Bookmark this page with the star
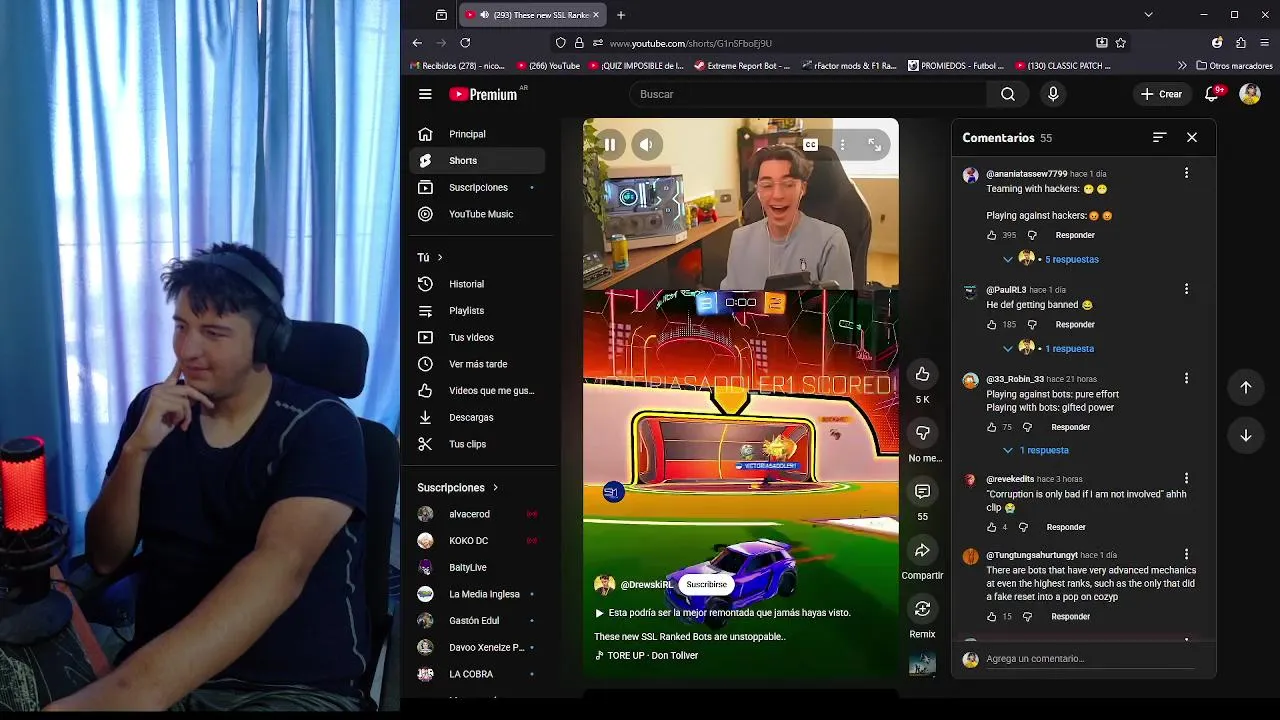 [x=1121, y=43]
